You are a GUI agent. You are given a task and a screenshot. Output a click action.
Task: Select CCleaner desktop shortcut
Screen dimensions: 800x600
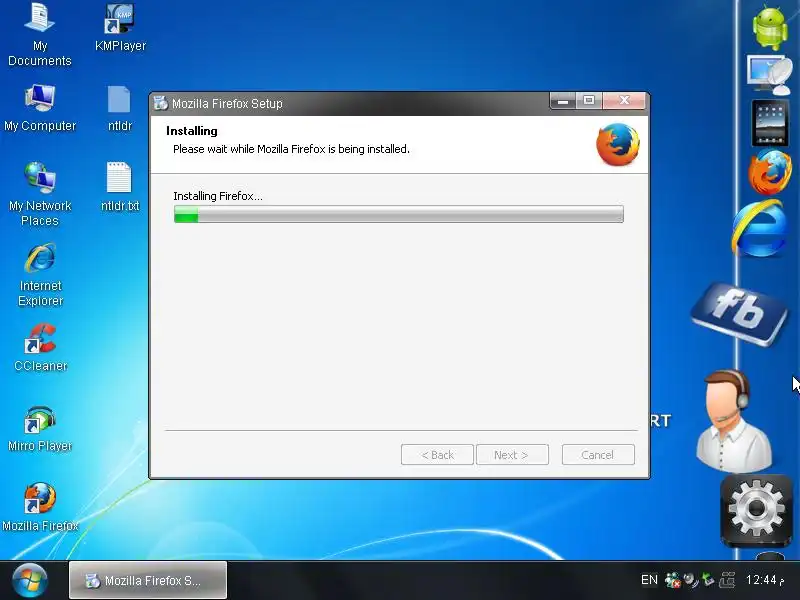point(40,347)
